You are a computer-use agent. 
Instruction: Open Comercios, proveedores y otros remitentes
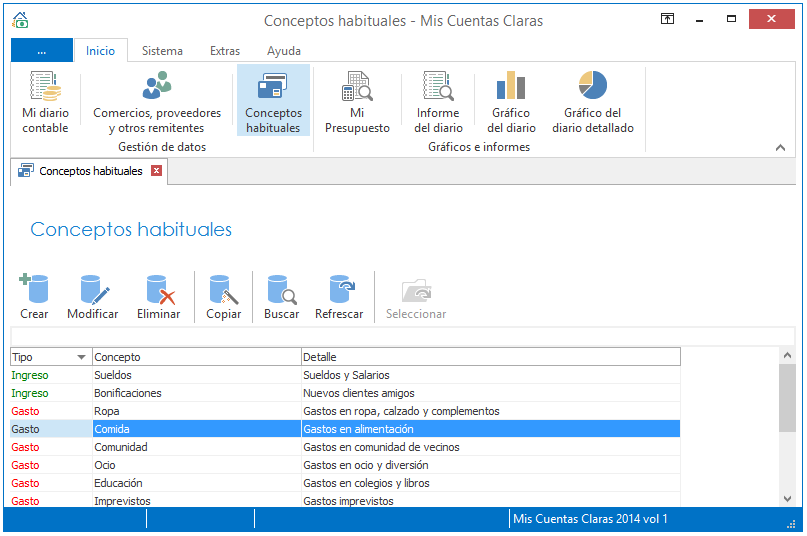click(x=157, y=101)
